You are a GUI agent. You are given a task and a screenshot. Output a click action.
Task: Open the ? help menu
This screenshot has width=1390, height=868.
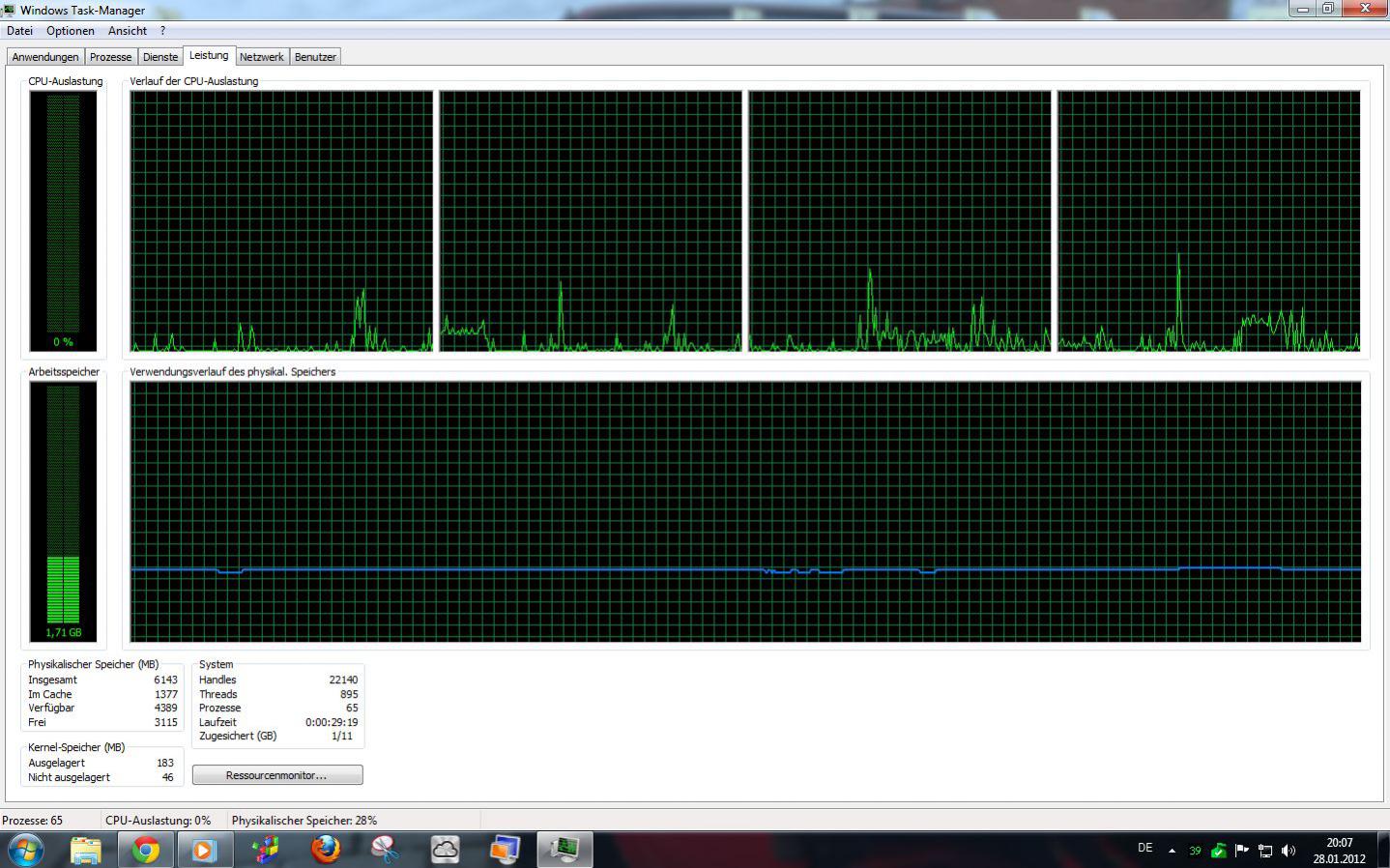162,31
